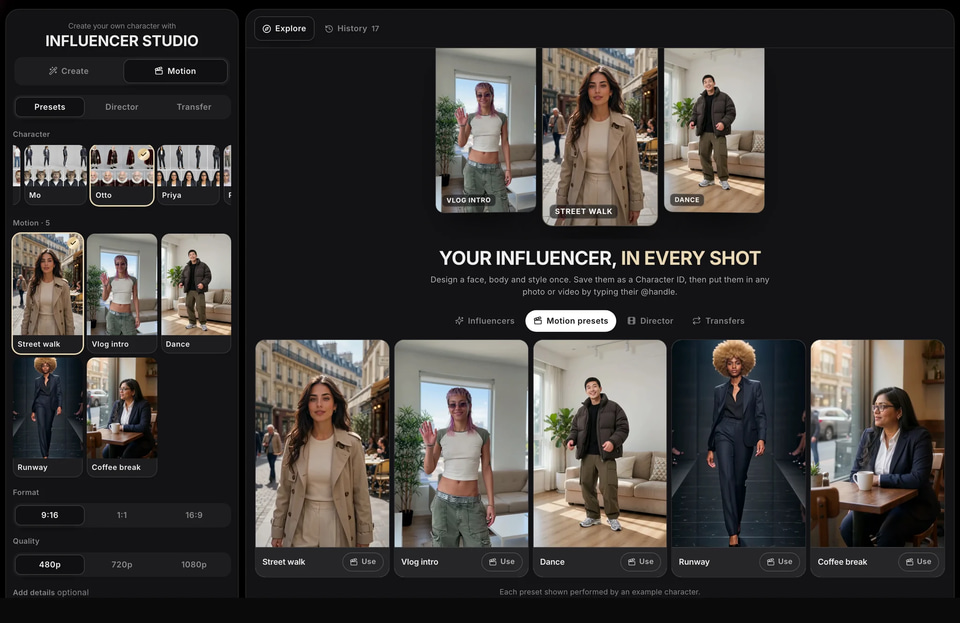The height and width of the screenshot is (623, 960).
Task: Select the Motion mode tab
Action: (x=175, y=71)
